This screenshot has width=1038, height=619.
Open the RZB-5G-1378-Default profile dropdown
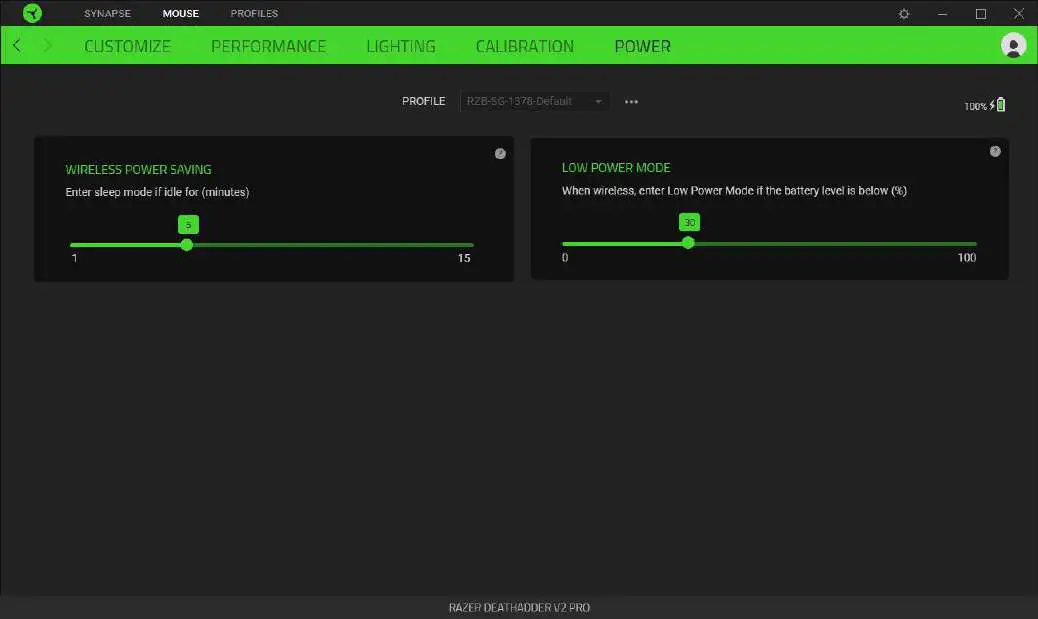coord(533,101)
